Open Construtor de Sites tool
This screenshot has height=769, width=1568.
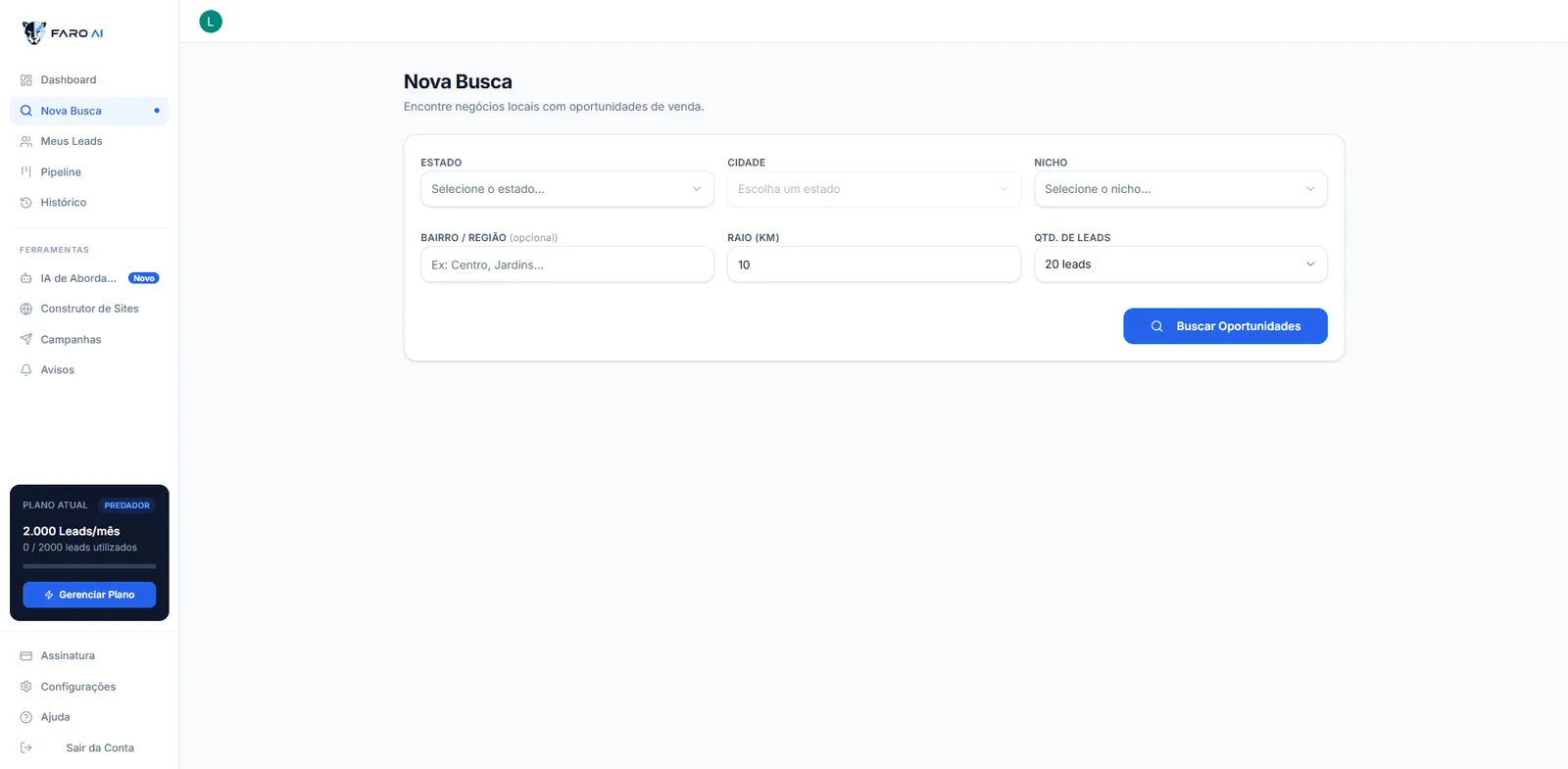89,309
